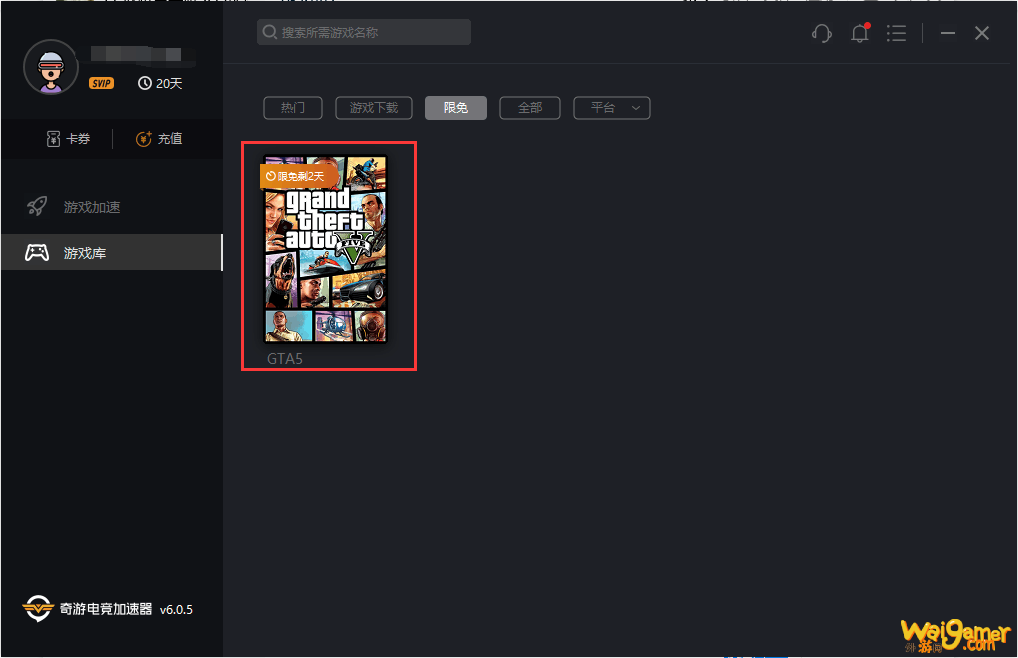Select the 热门 filter tab
The width and height of the screenshot is (1018, 658).
pyautogui.click(x=293, y=108)
